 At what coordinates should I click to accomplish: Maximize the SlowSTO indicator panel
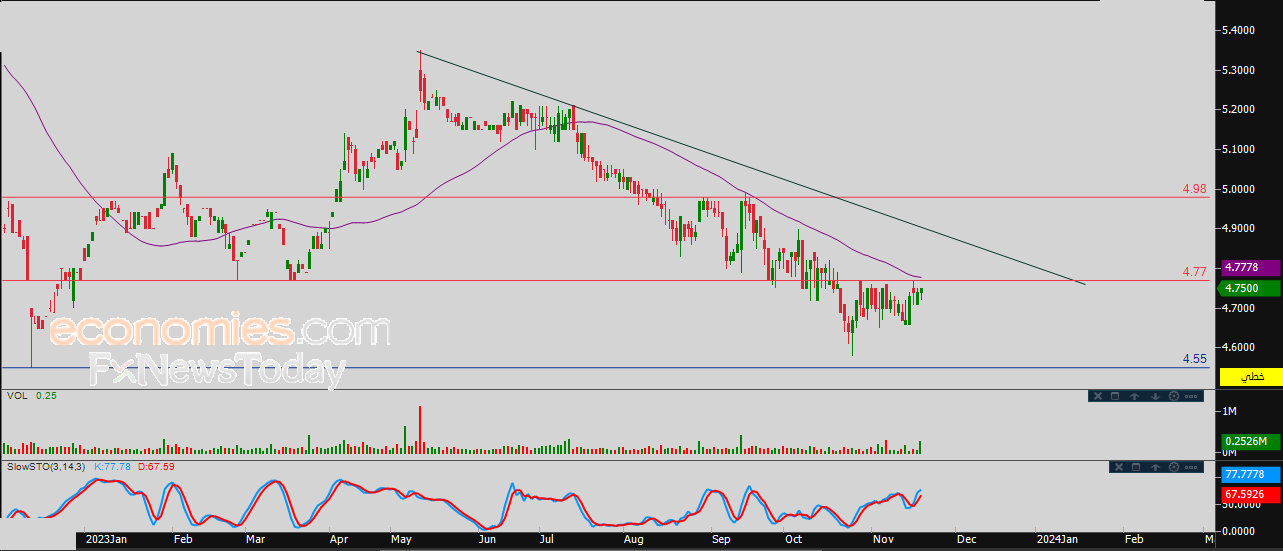1135,467
